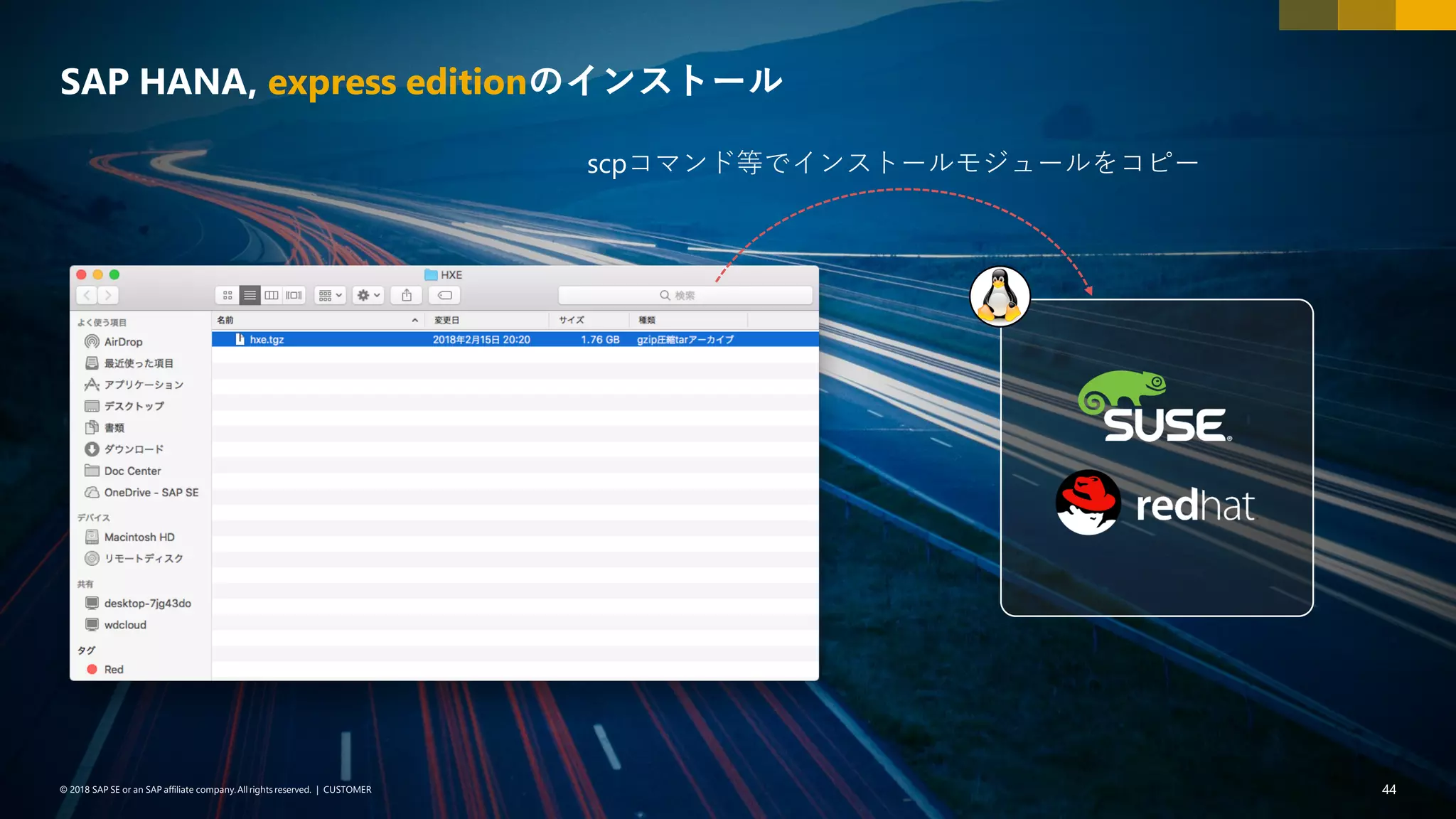The width and height of the screenshot is (1456, 819).
Task: Open the arrange items dropdown
Action: (330, 295)
